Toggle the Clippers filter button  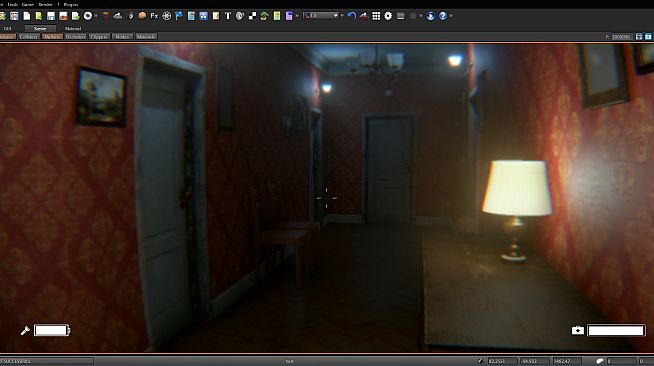point(99,37)
